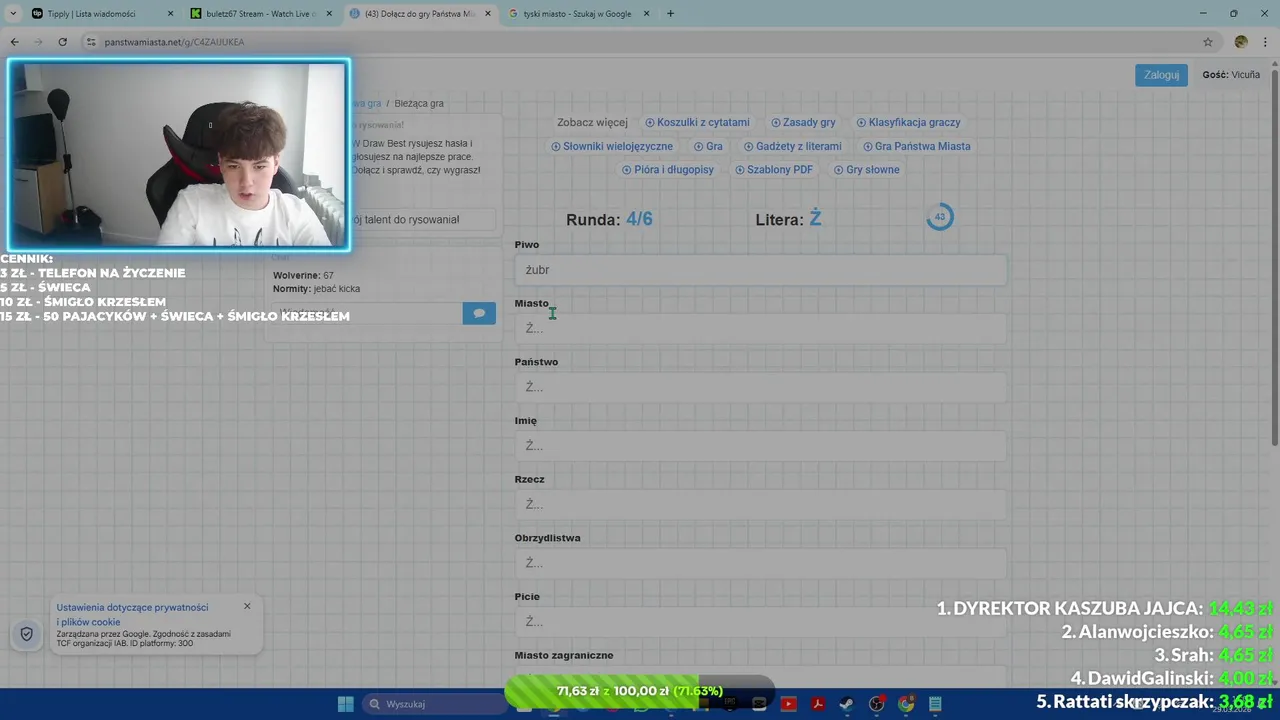Image resolution: width=1280 pixels, height=720 pixels.
Task: Send chat message with speech bubble button
Action: pos(479,313)
